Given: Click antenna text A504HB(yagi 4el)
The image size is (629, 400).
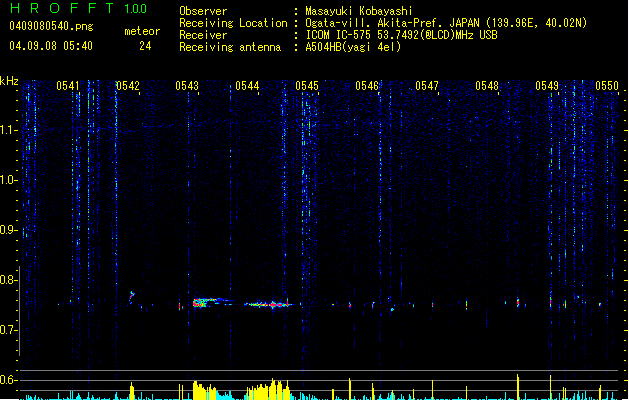Looking at the screenshot, I should (x=353, y=47).
